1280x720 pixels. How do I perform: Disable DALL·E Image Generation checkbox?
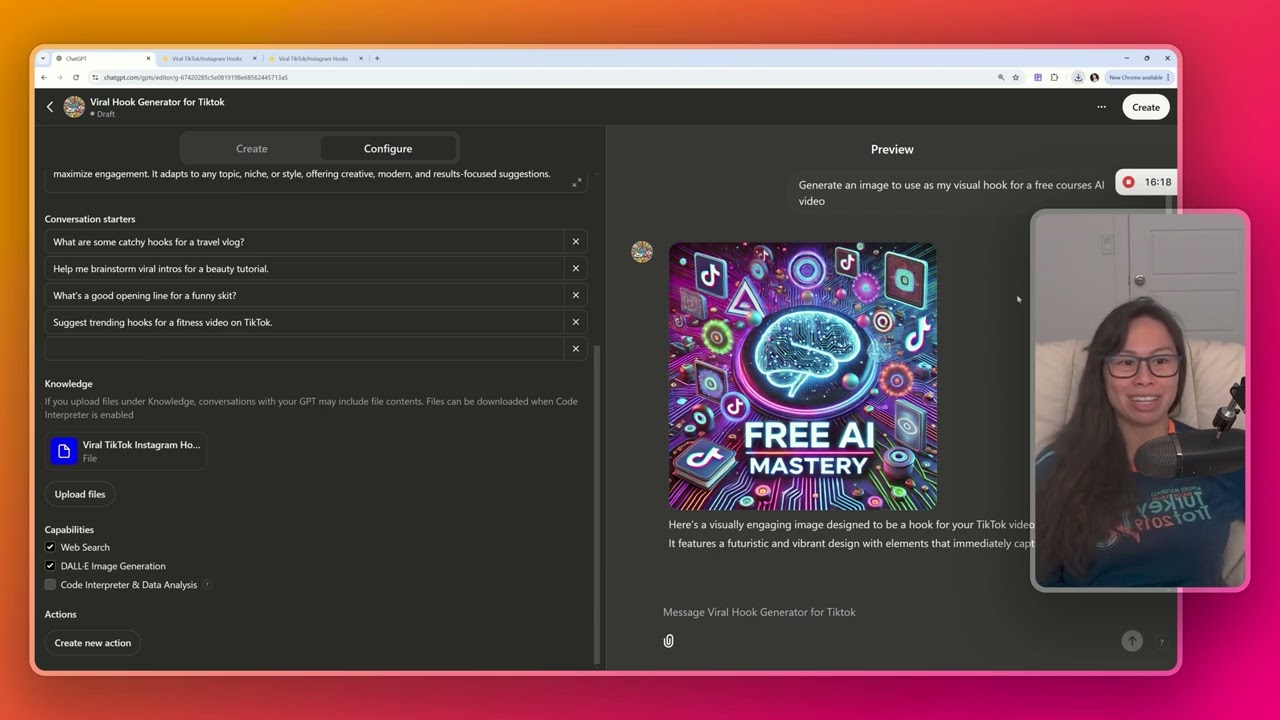pyautogui.click(x=50, y=566)
